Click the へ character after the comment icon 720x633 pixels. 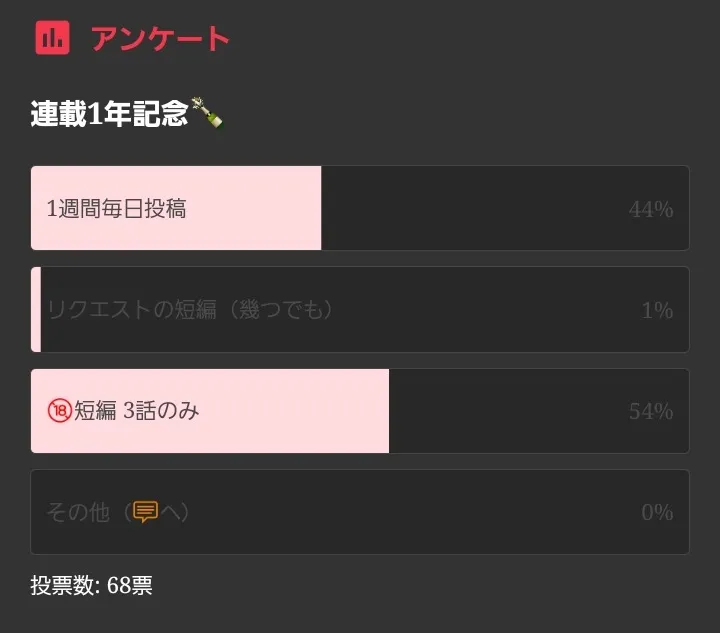(171, 512)
